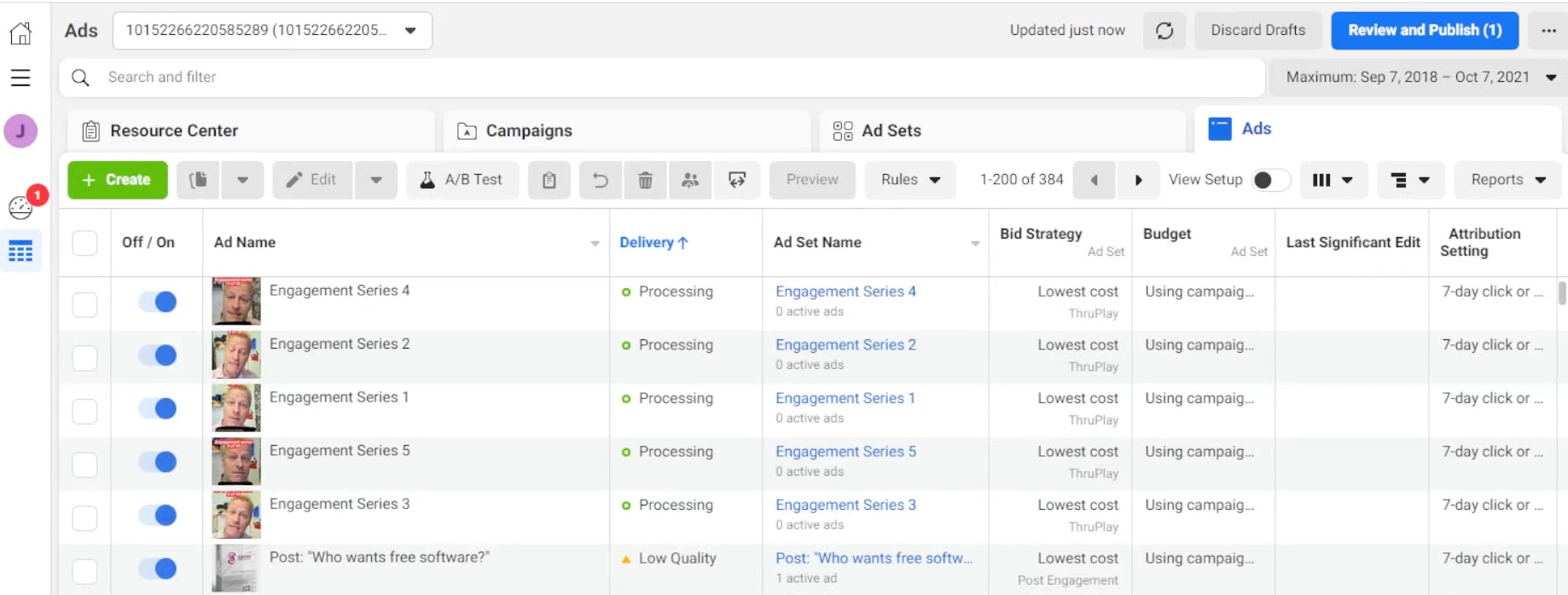Toggle Engagement Series 3 ad off
The image size is (1568, 595).
pos(158,516)
